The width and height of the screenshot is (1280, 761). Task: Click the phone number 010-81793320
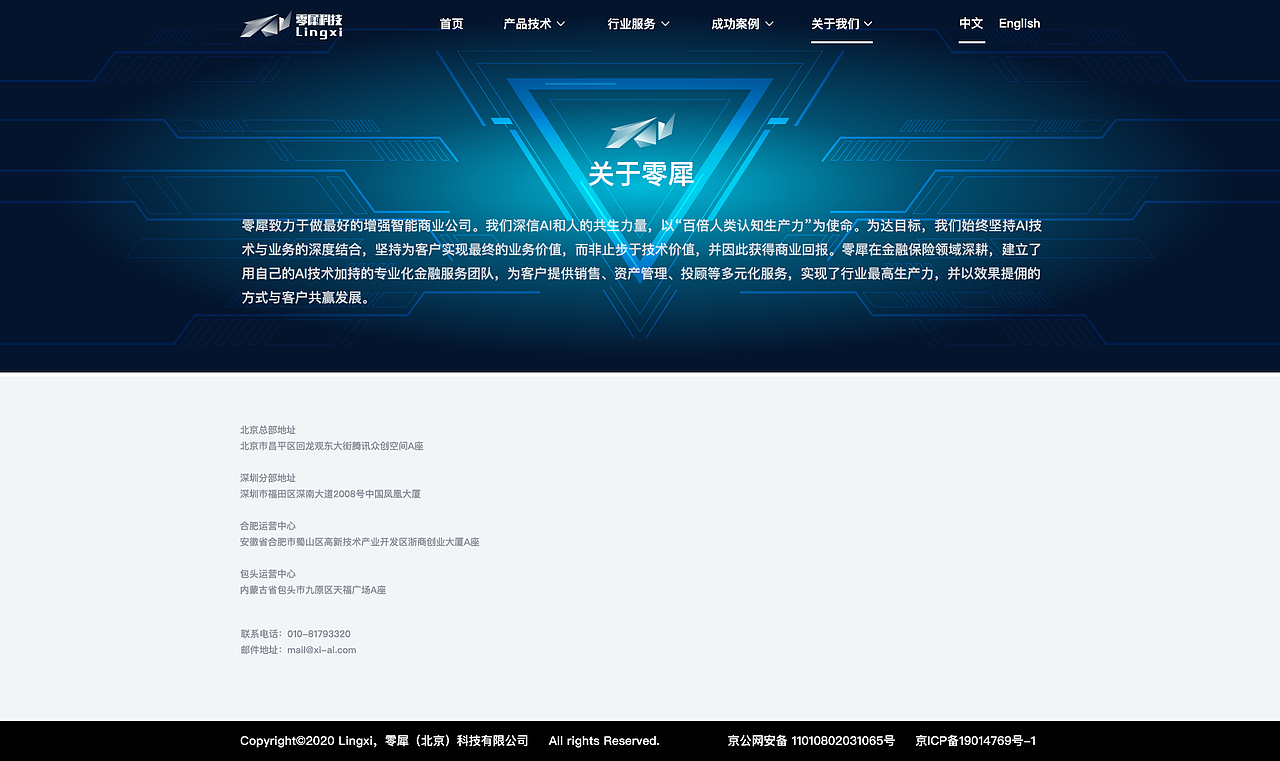point(319,634)
